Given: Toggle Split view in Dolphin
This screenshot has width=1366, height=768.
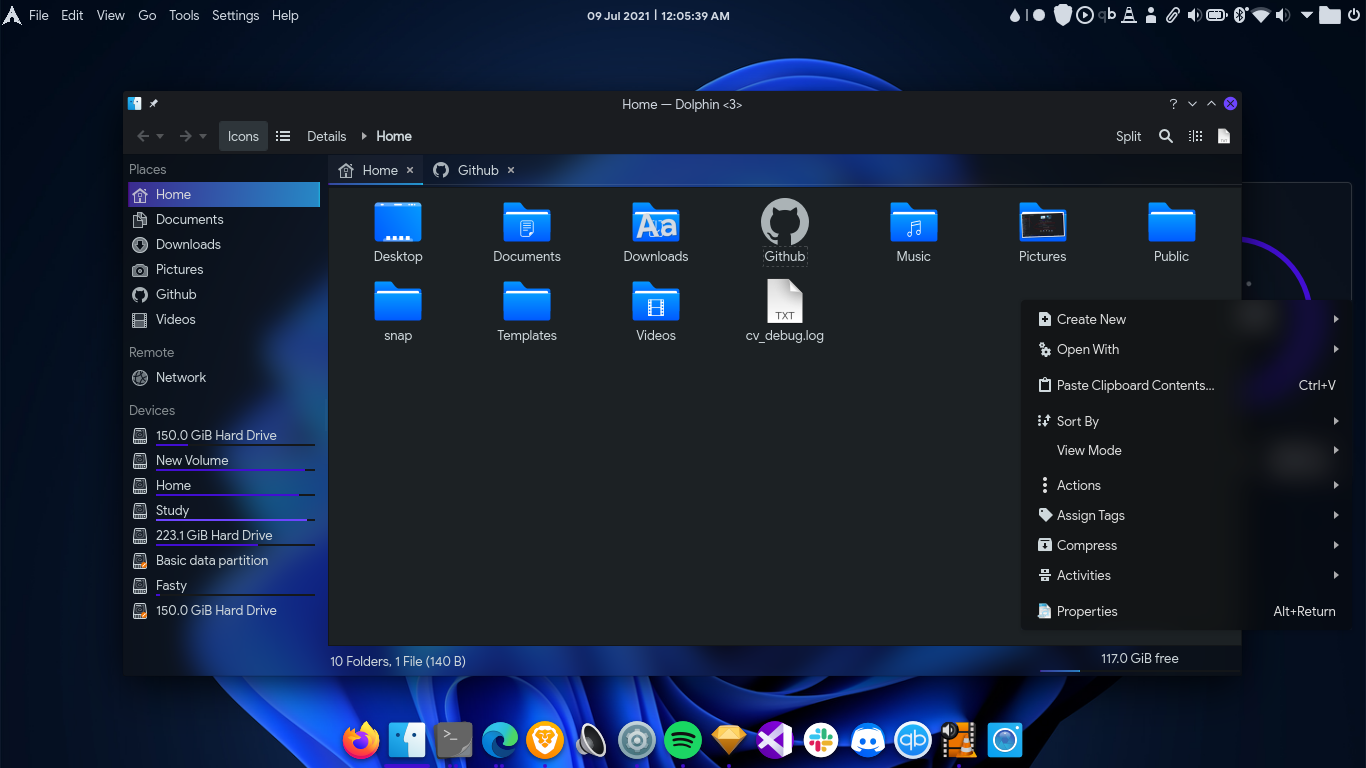Looking at the screenshot, I should [1128, 136].
